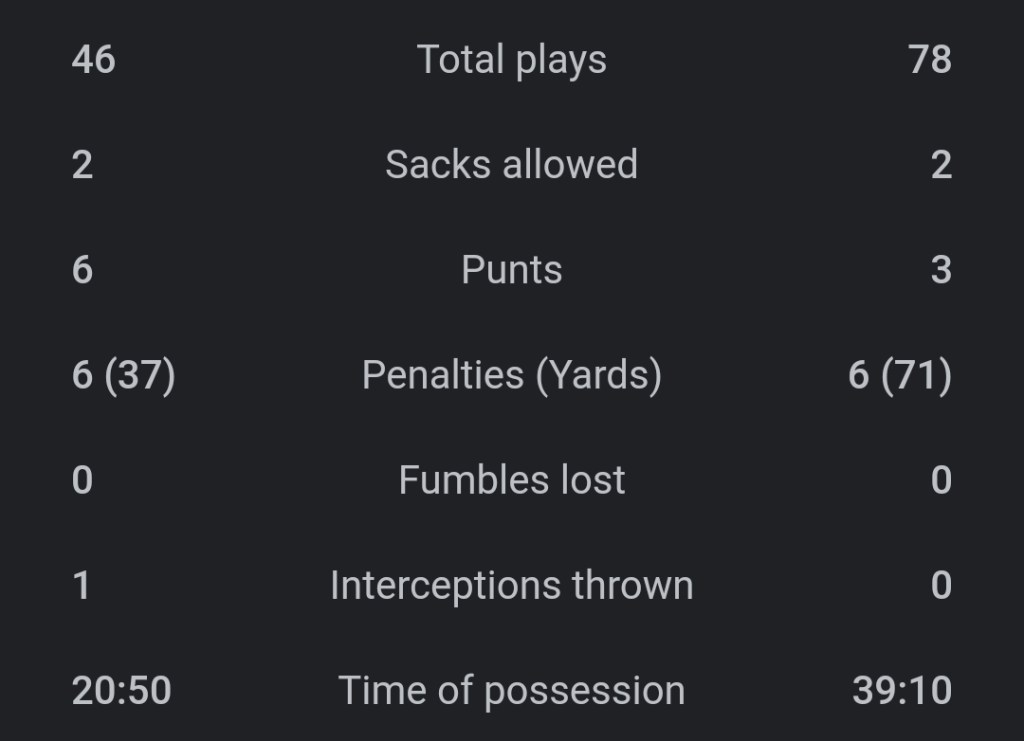
Task: Select the 20:50 possession time
Action: (122, 690)
